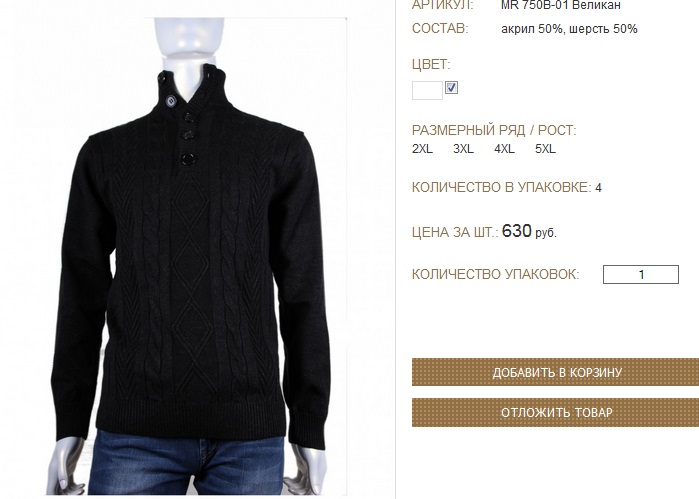The height and width of the screenshot is (499, 699).
Task: Click the ЦЕНА ЗА ШТ. label
Action: tap(455, 232)
